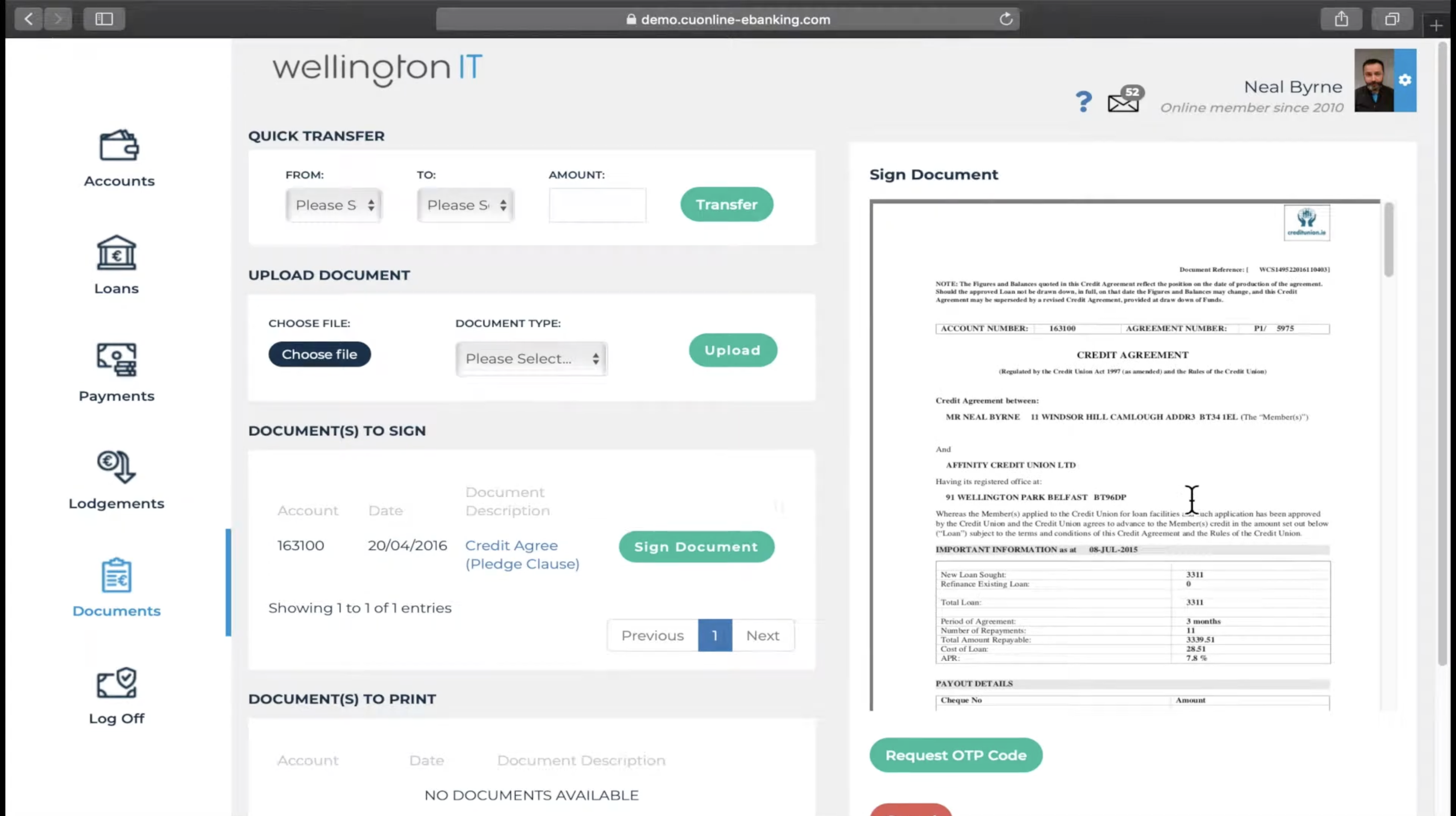The image size is (1456, 816).
Task: Focus the transfer AMOUNT input field
Action: [597, 205]
